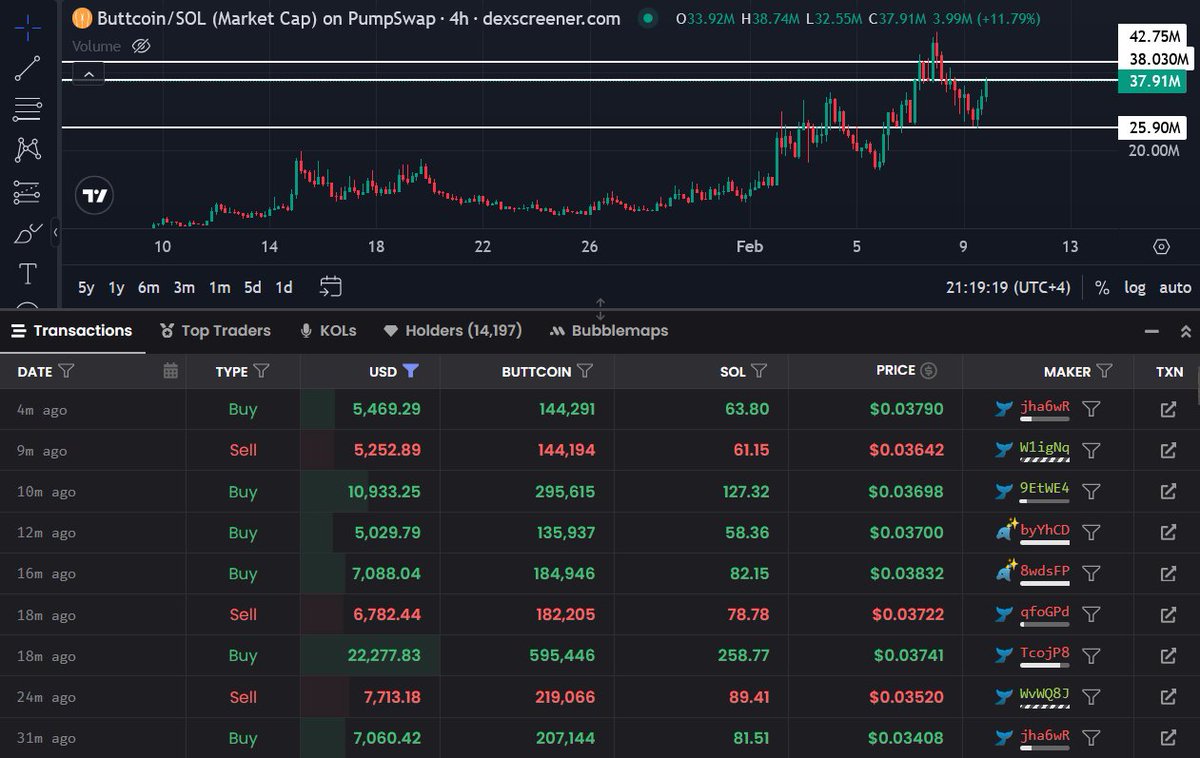Open the first Buy transaction's TXN link
Screen dimensions: 1200x758
coord(1168,408)
